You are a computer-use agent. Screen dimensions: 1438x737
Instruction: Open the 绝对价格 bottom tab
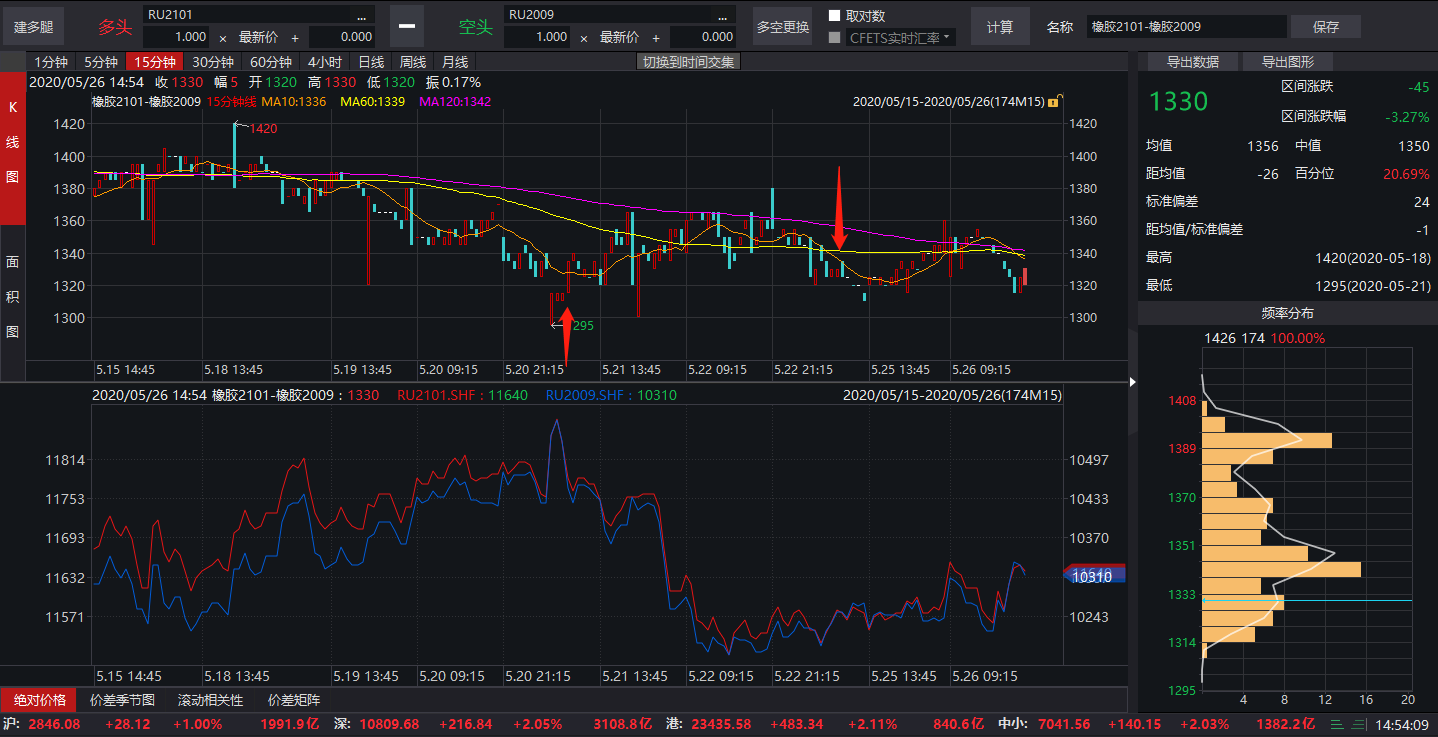(x=40, y=700)
